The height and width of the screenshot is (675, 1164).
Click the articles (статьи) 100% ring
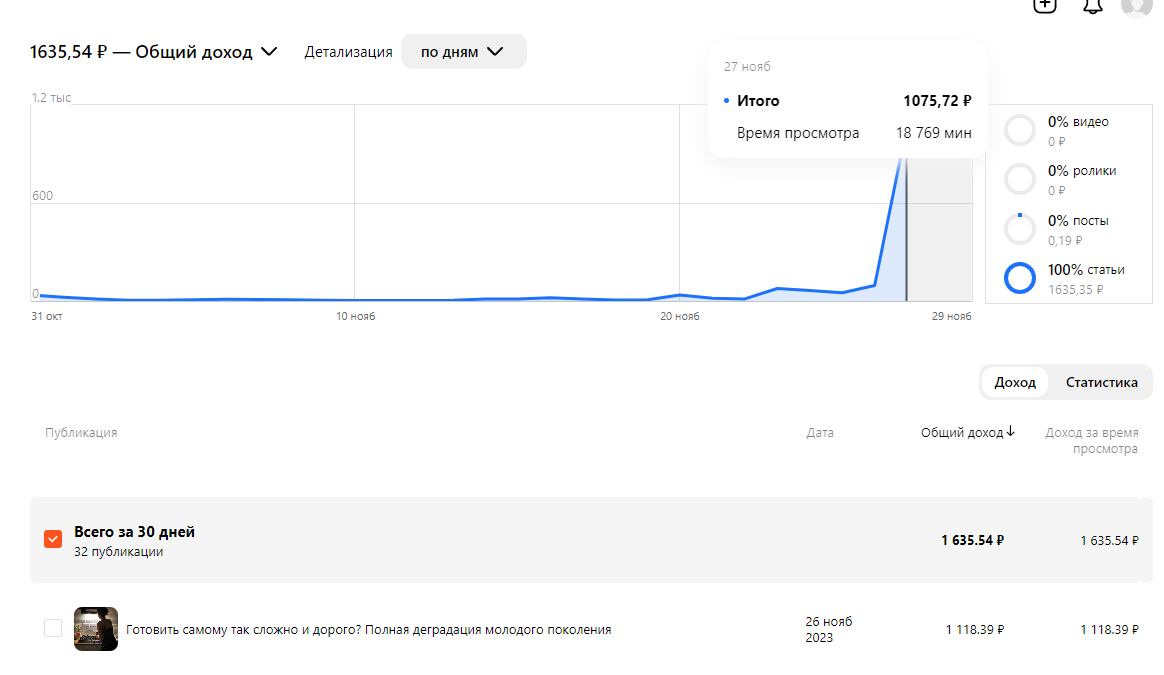point(1019,278)
